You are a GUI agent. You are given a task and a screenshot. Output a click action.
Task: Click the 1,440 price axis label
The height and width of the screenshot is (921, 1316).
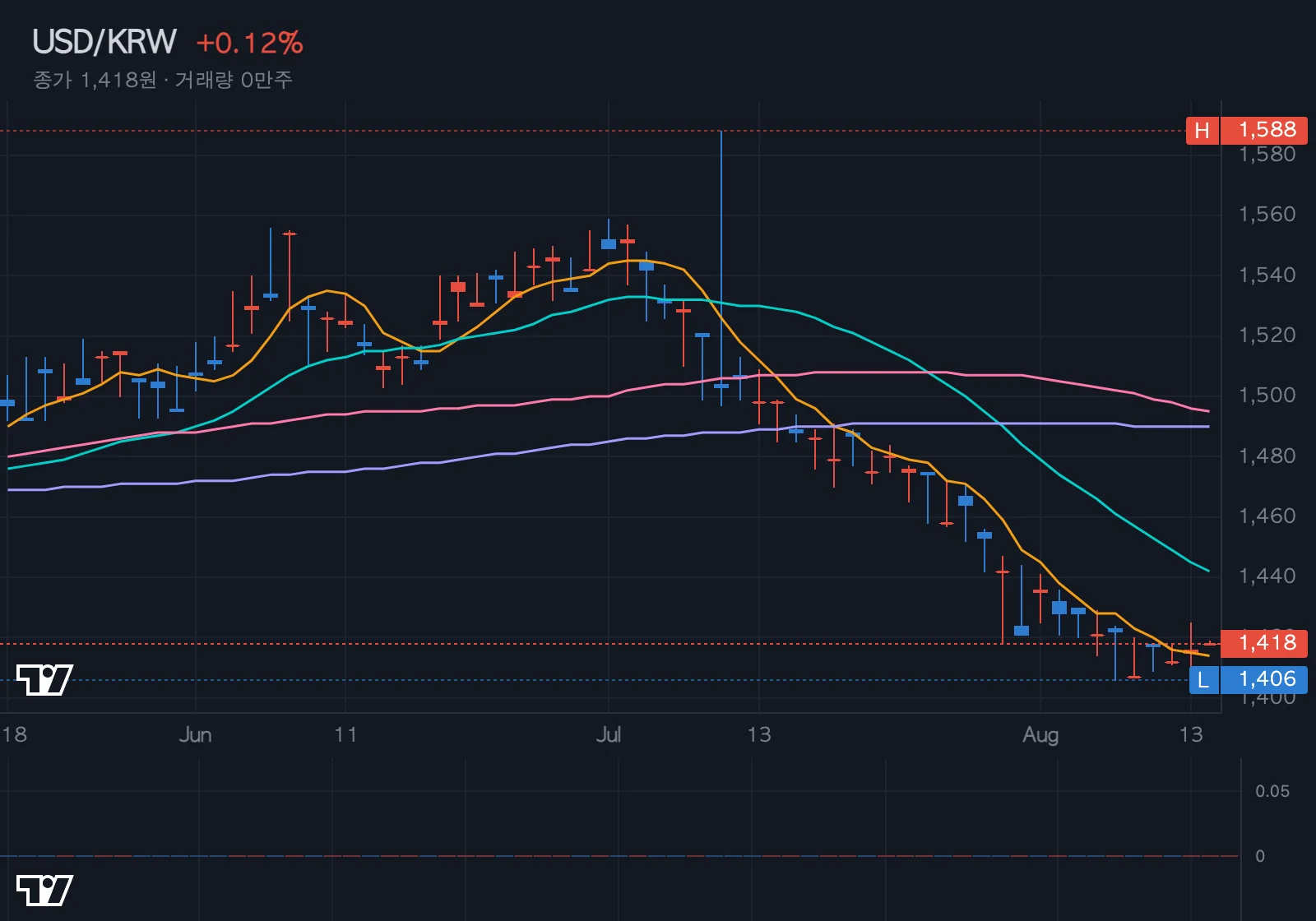(x=1267, y=576)
